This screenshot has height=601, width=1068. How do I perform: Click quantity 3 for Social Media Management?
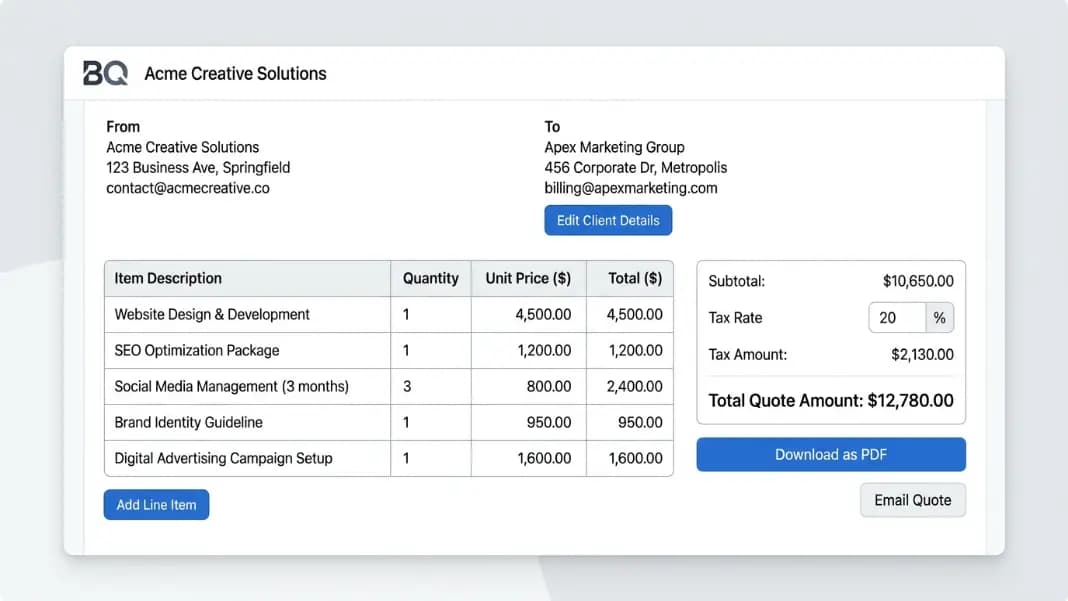pyautogui.click(x=430, y=386)
